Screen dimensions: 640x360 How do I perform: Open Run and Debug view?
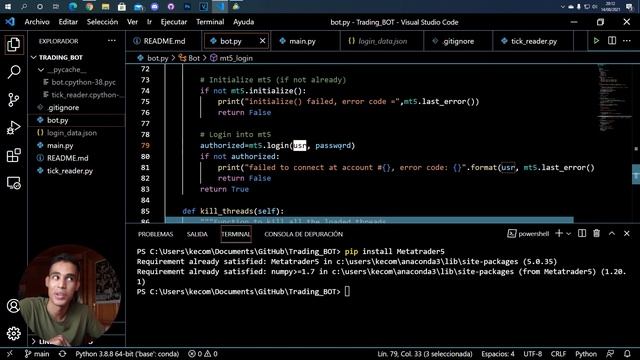pos(13,127)
